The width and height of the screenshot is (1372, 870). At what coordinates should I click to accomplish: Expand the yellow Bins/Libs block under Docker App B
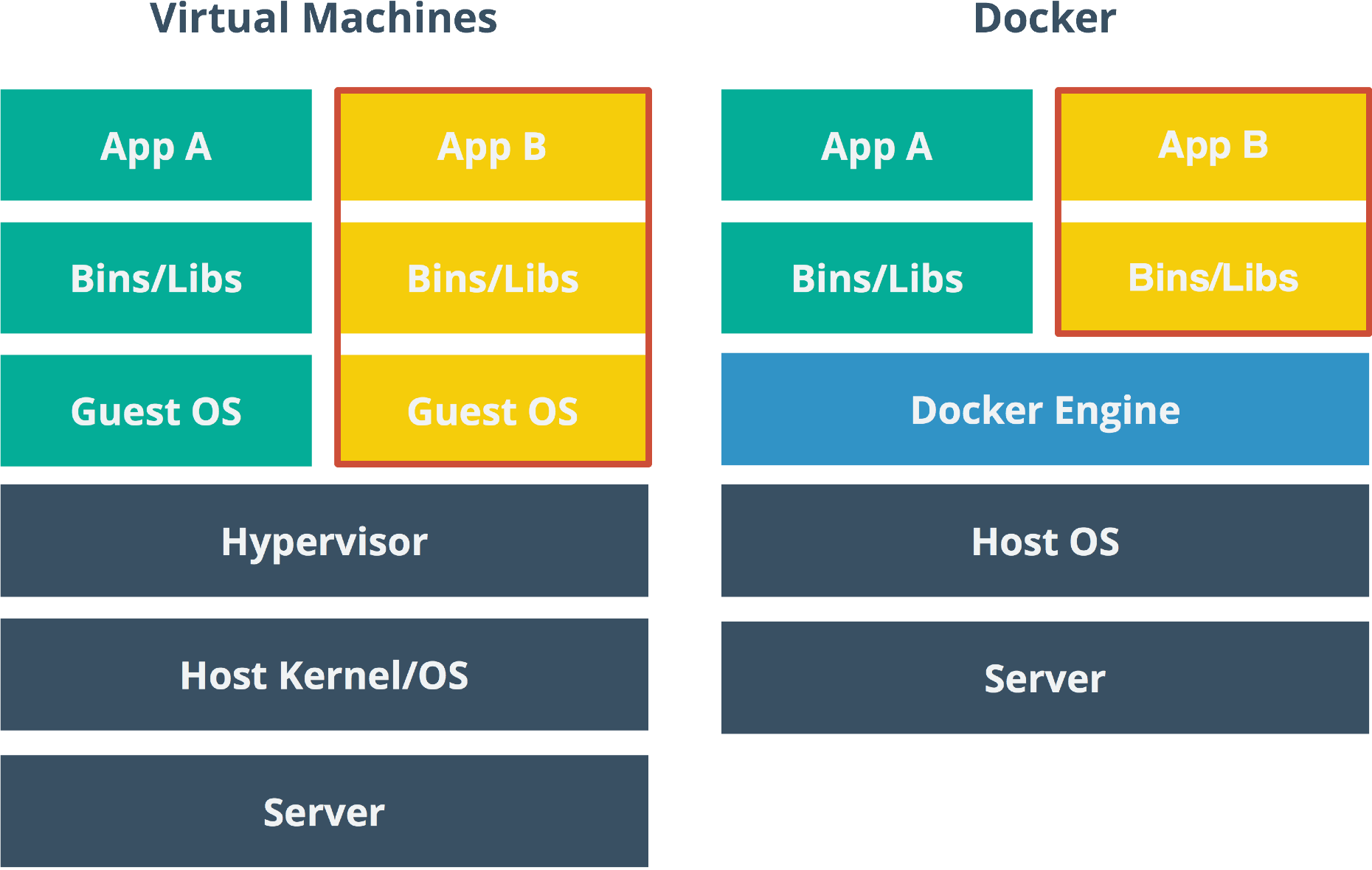click(x=1213, y=278)
